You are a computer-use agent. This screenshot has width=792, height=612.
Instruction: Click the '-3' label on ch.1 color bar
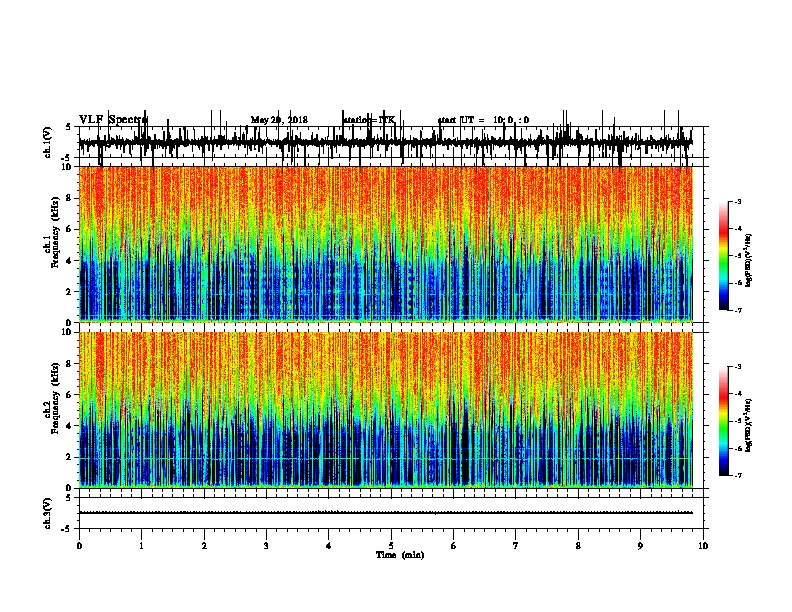click(x=738, y=201)
